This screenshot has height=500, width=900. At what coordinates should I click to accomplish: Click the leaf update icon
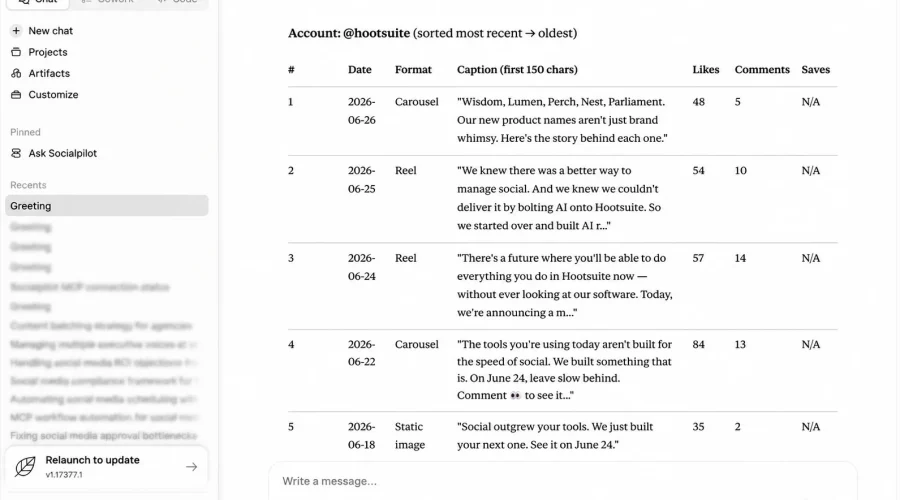25,466
